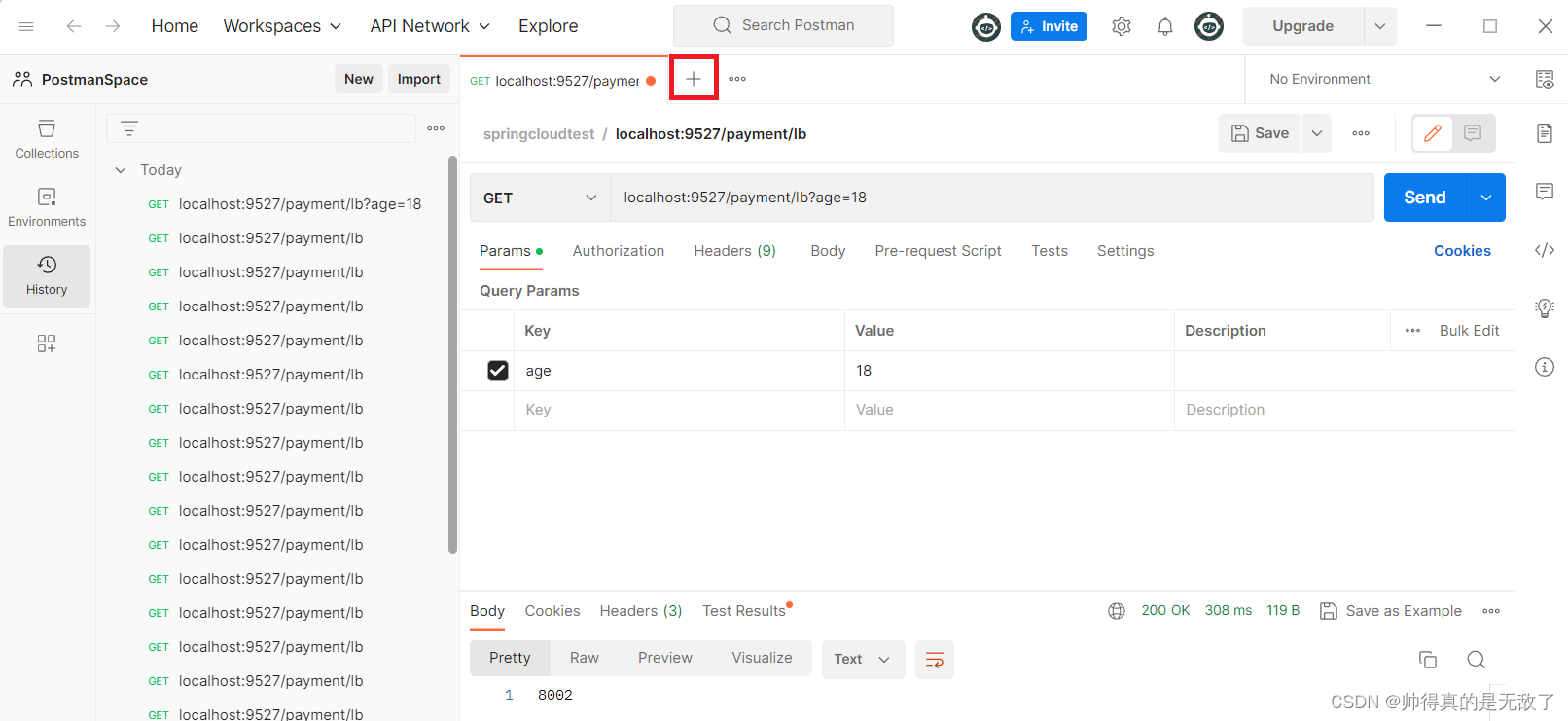
Task: Open the hamburger menu in top bar
Action: click(x=26, y=26)
